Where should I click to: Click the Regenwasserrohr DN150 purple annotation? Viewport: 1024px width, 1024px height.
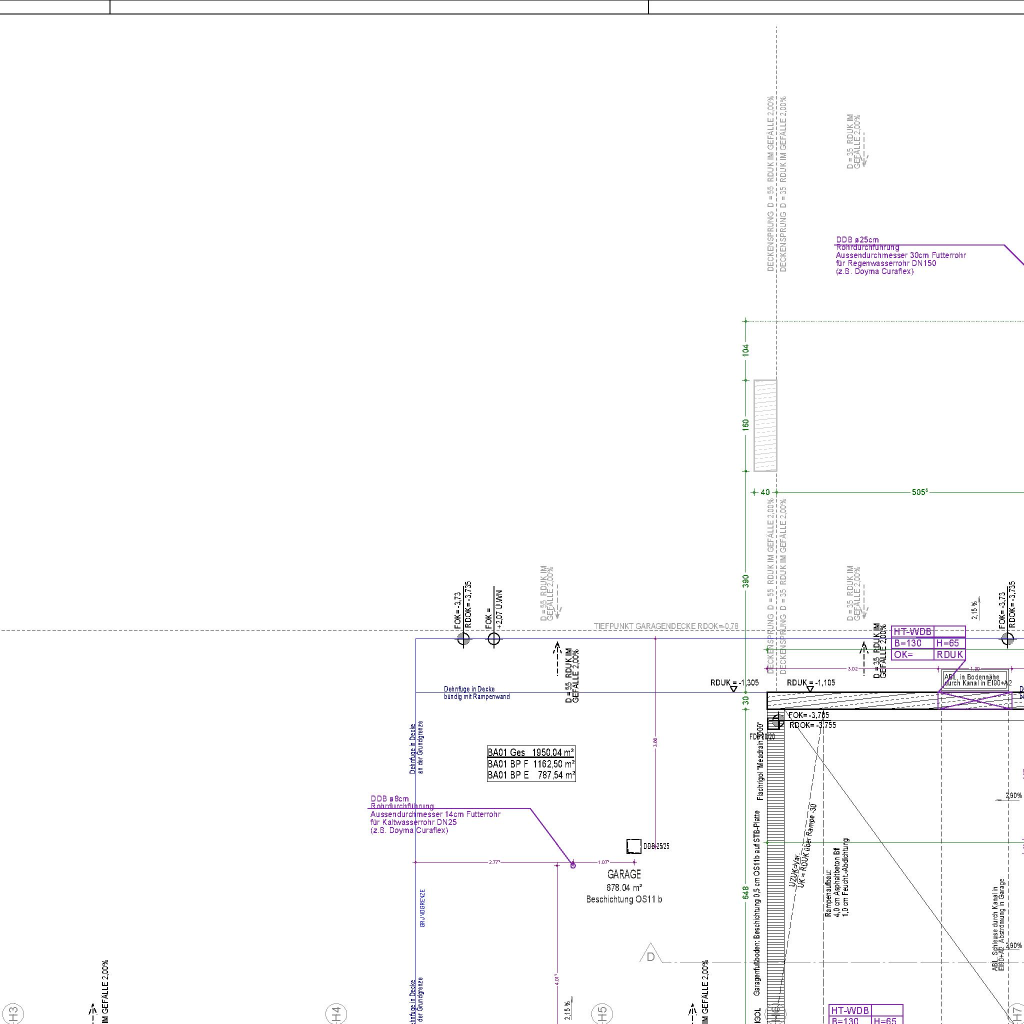click(x=900, y=256)
